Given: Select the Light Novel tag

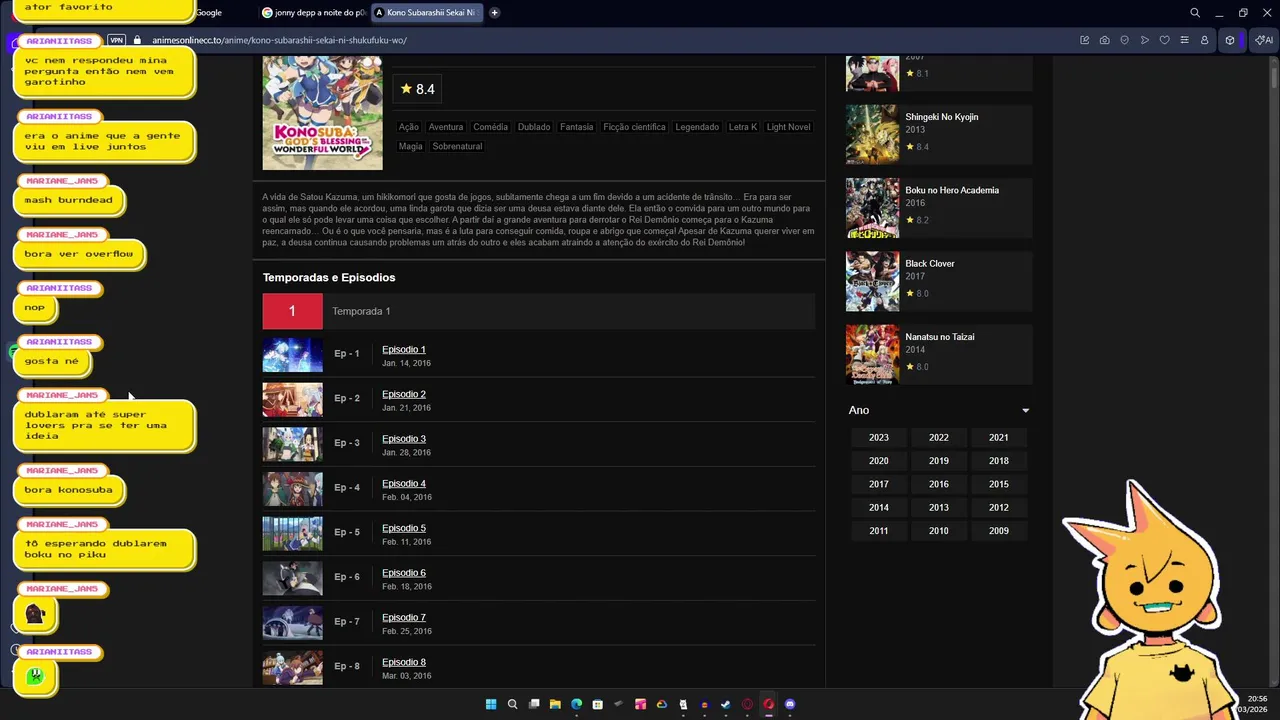Looking at the screenshot, I should [788, 127].
